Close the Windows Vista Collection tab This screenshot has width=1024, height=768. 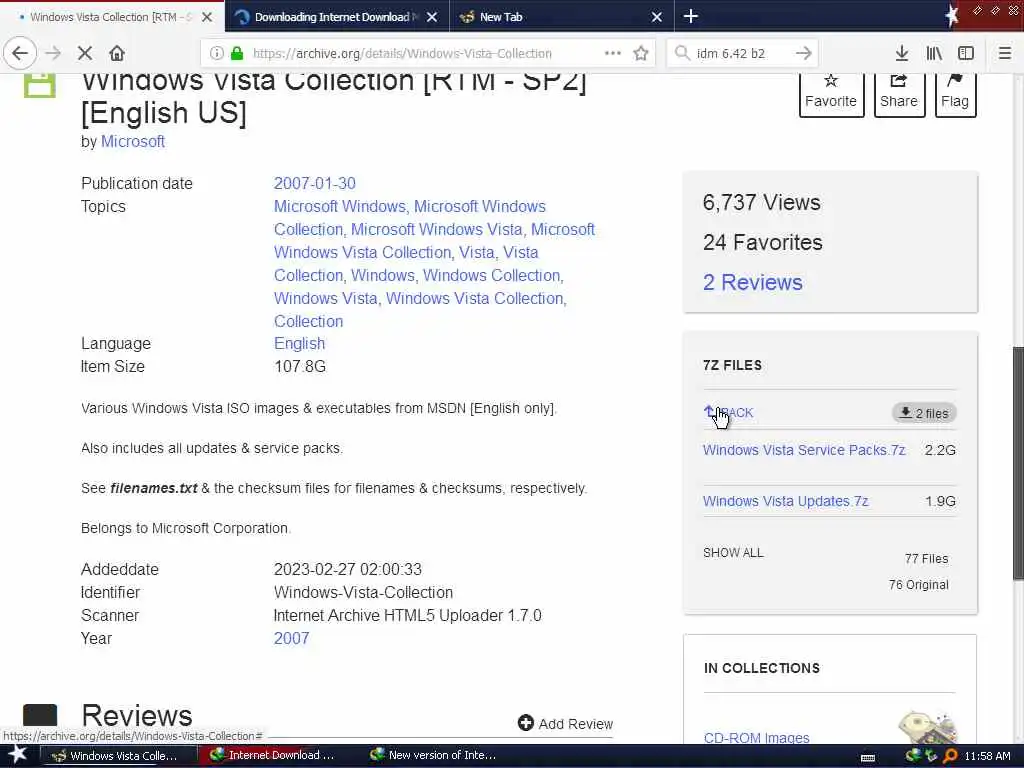tap(207, 17)
